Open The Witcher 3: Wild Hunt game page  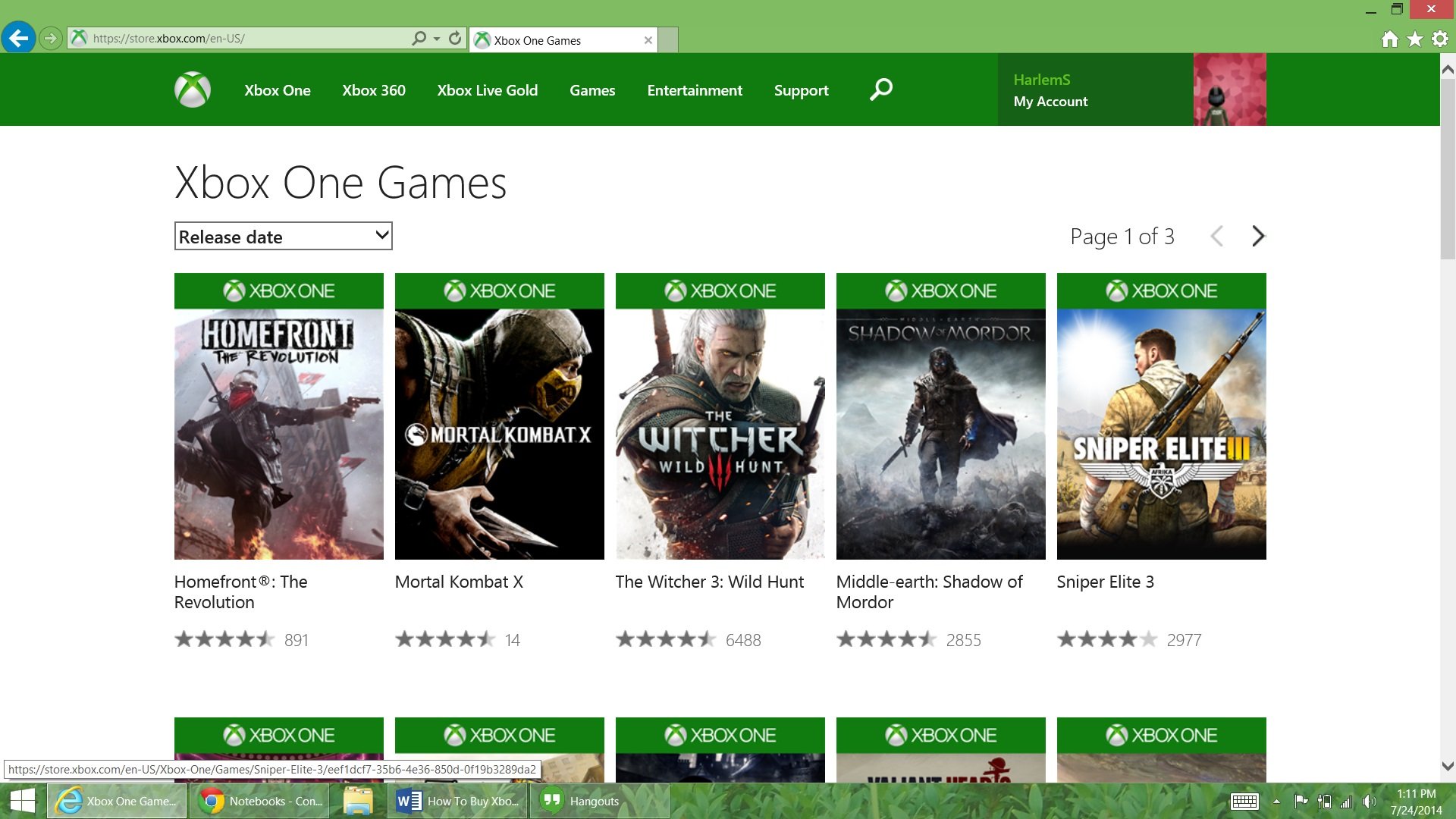coord(720,416)
